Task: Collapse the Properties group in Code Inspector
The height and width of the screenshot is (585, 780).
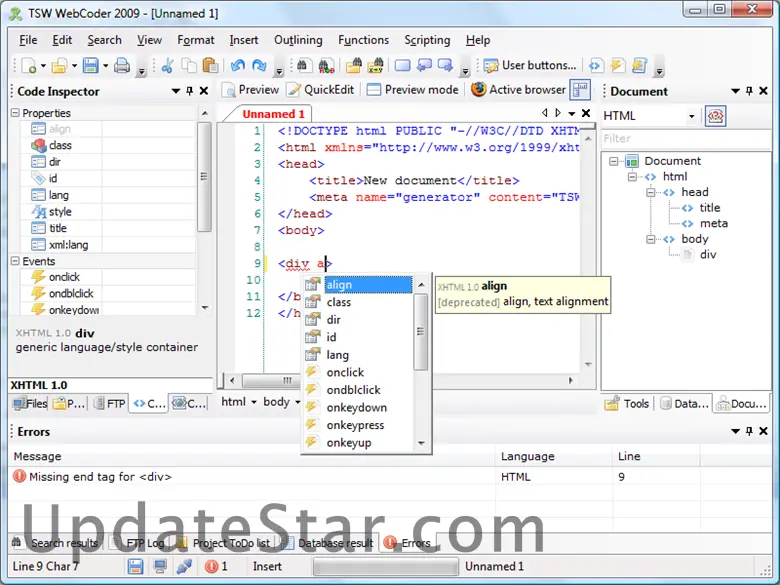Action: coord(15,113)
